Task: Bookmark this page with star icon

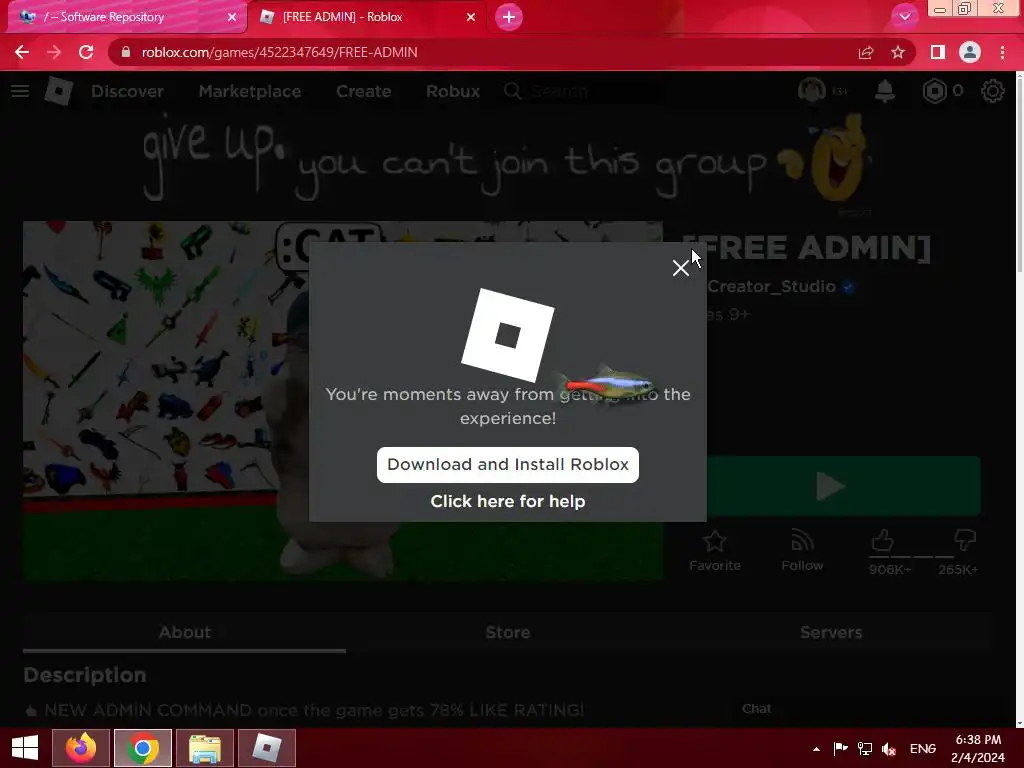Action: tap(898, 52)
